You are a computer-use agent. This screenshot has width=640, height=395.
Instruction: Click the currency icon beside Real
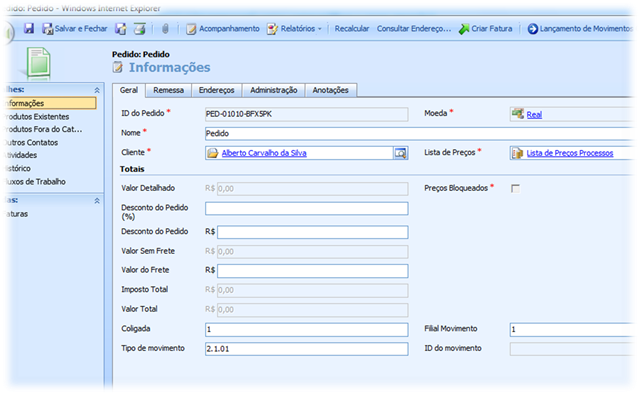point(518,114)
